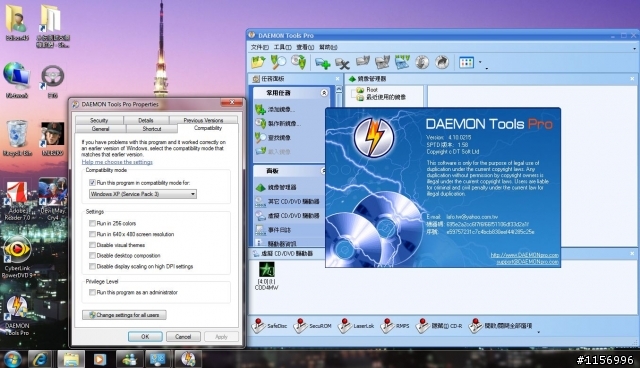Open Internet Explorer from the taskbar
The image size is (640, 368).
[x=40, y=359]
